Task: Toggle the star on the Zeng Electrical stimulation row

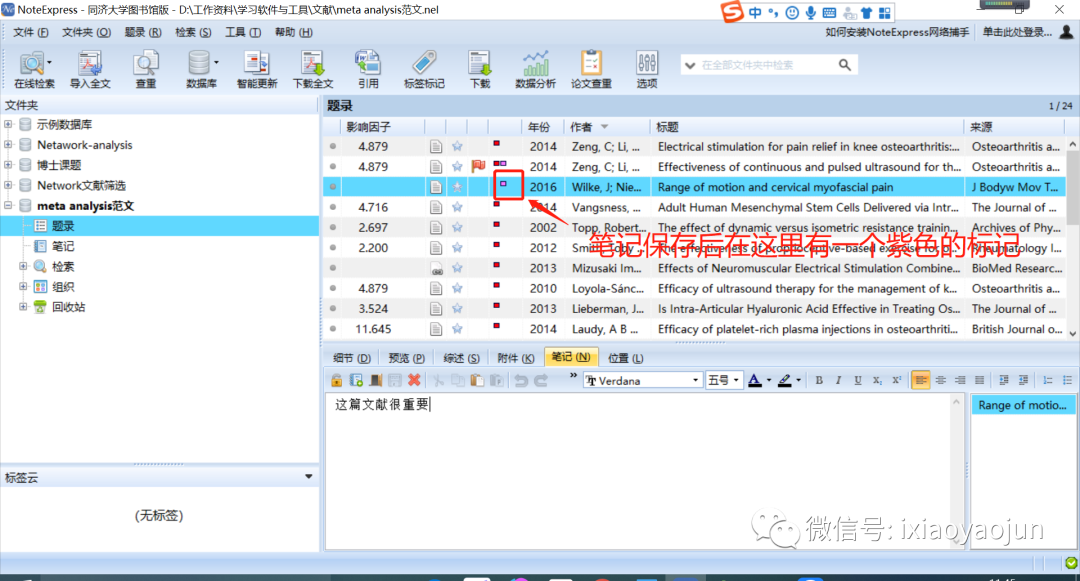Action: [457, 146]
